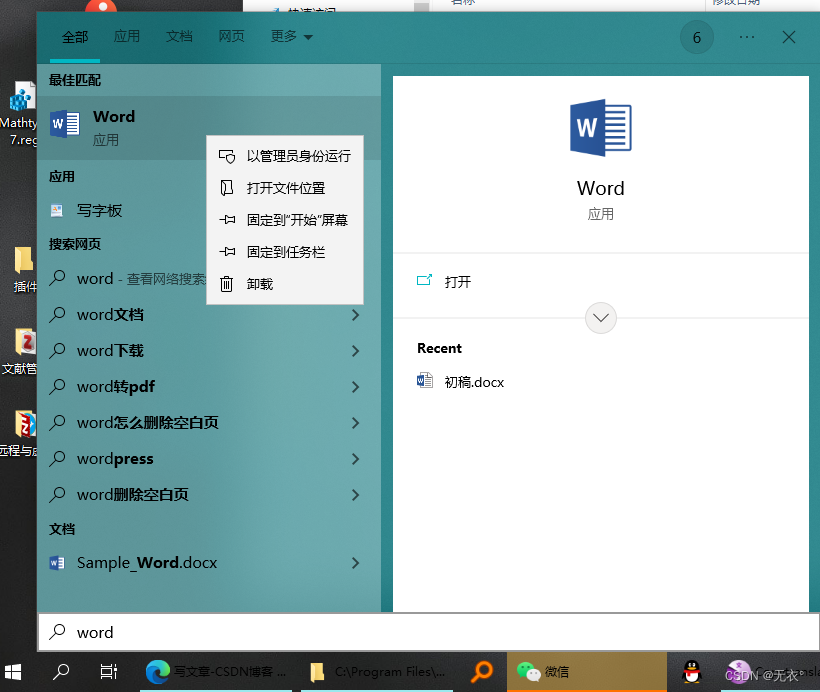The height and width of the screenshot is (692, 820).
Task: Switch to the 网页 search tab
Action: point(232,37)
